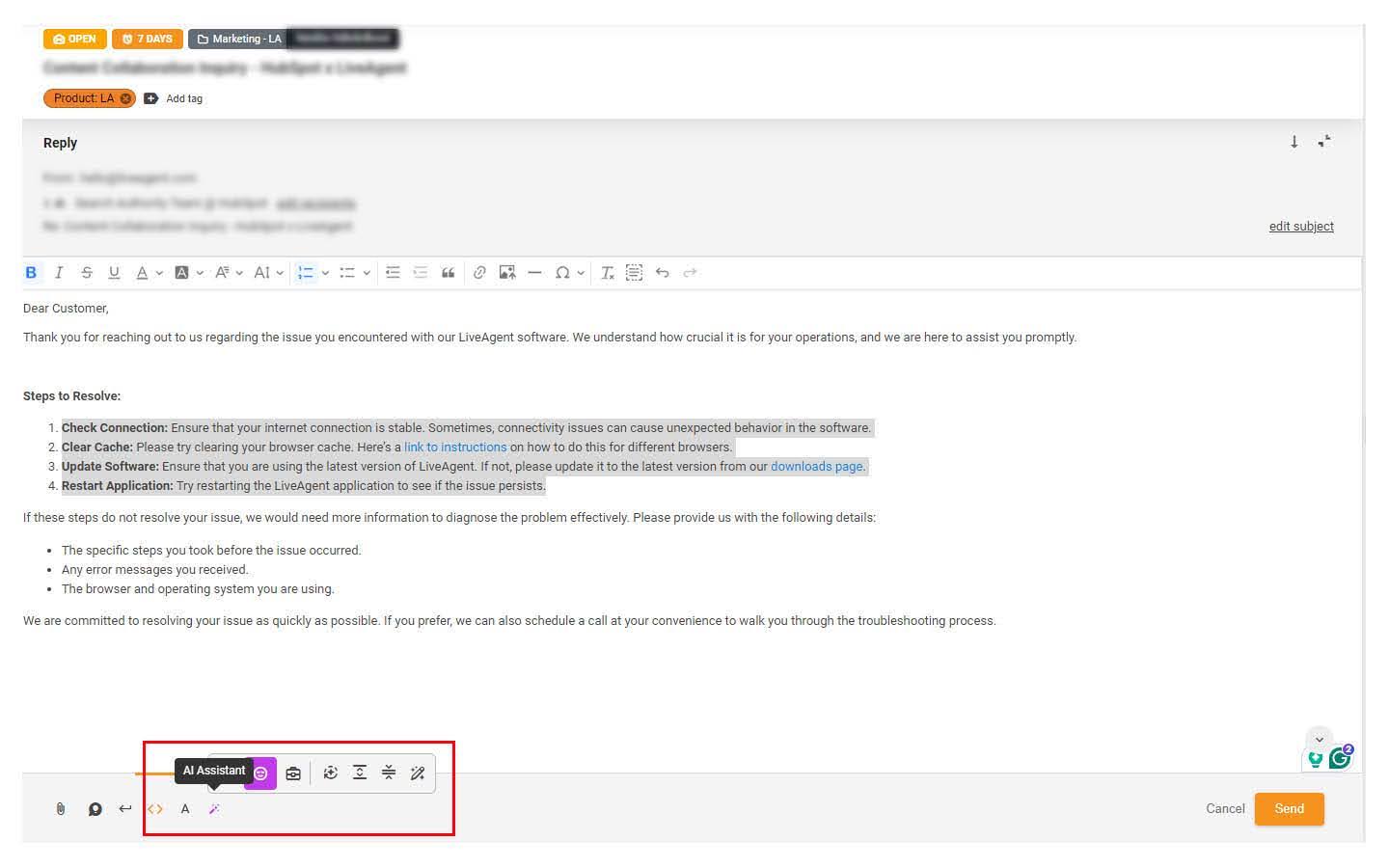Clear text formatting with the Tx icon
This screenshot has width=1389, height=868.
(x=607, y=272)
